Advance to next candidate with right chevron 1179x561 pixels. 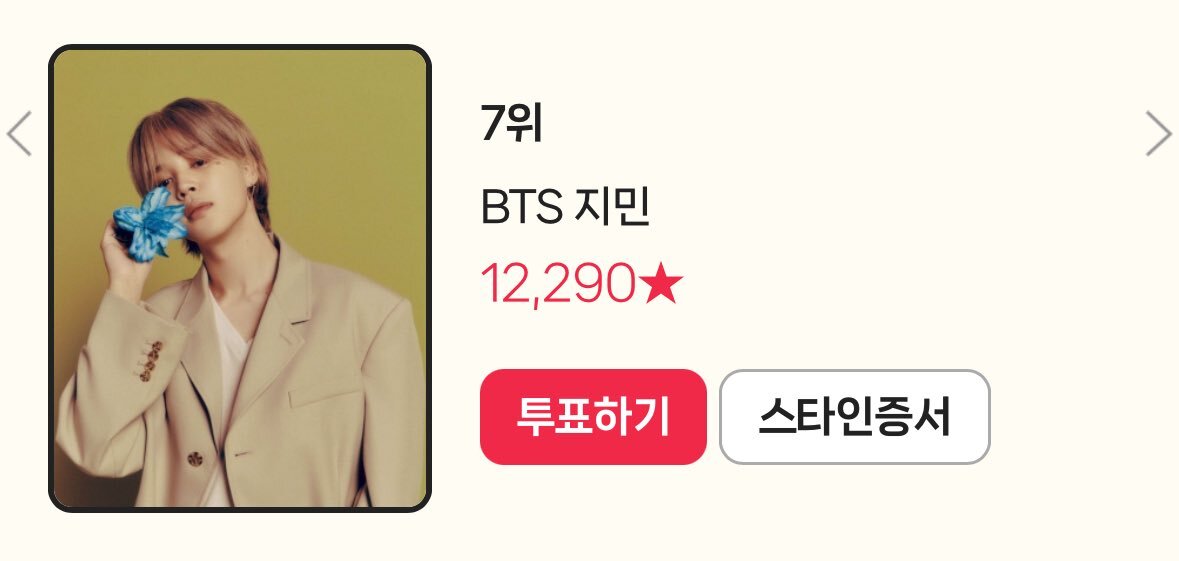[1159, 134]
